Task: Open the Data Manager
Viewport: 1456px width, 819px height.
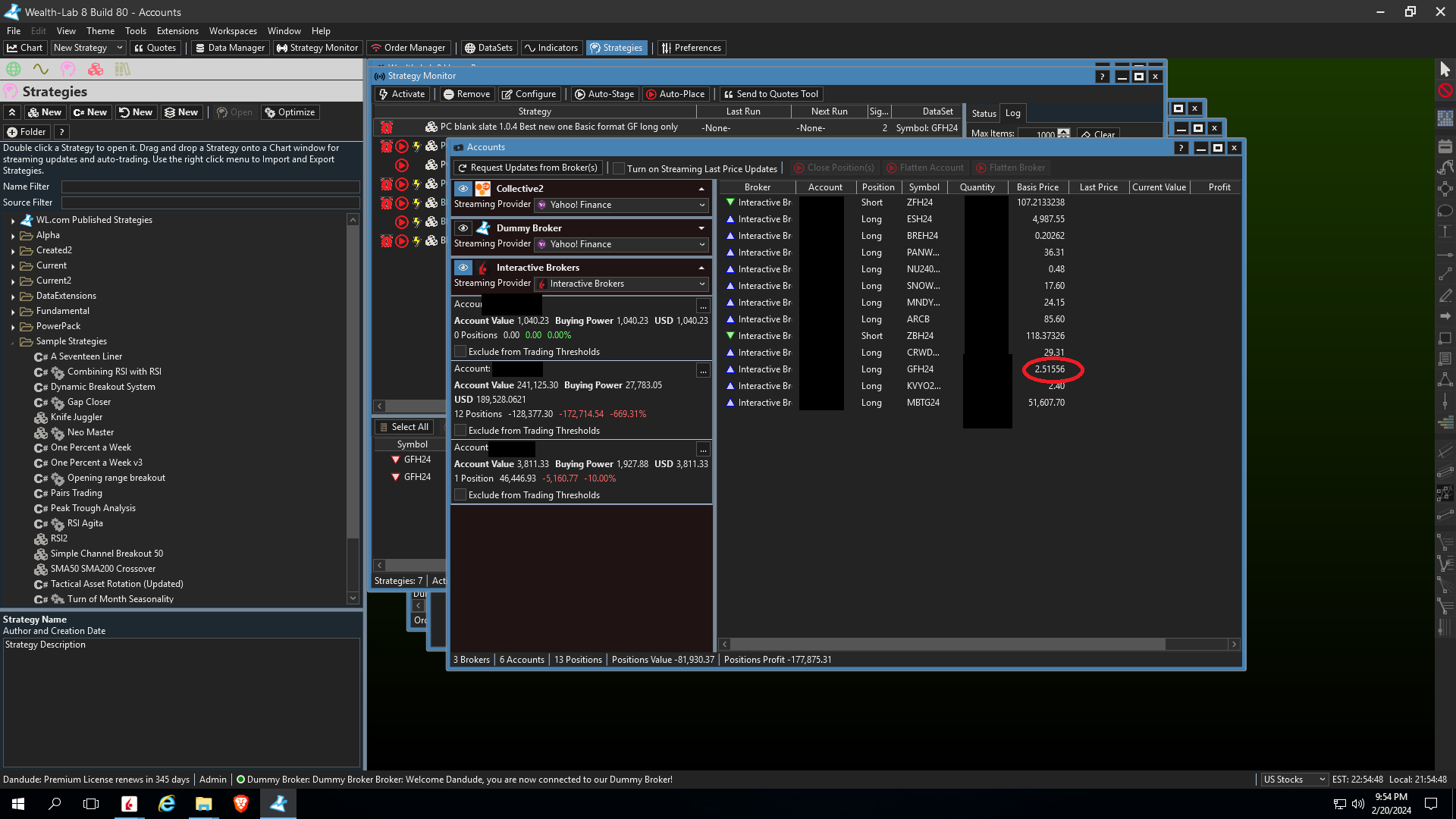Action: (x=229, y=48)
